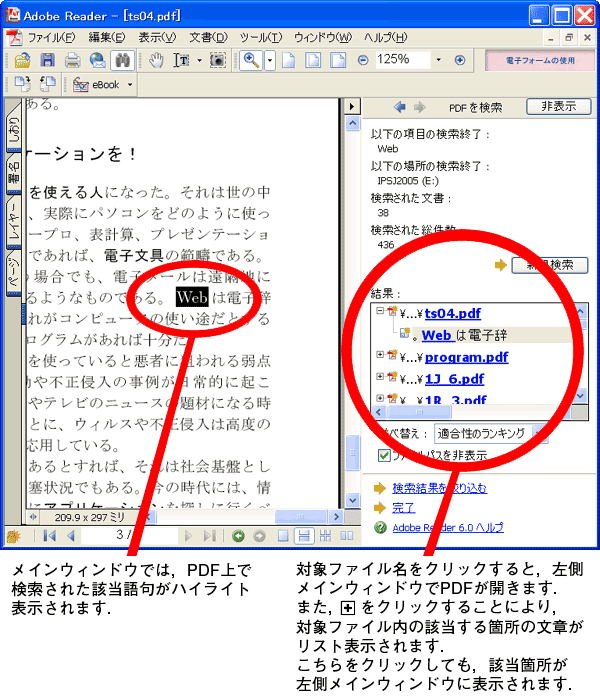Click the Rotate Counterclockwise icon

point(48,83)
